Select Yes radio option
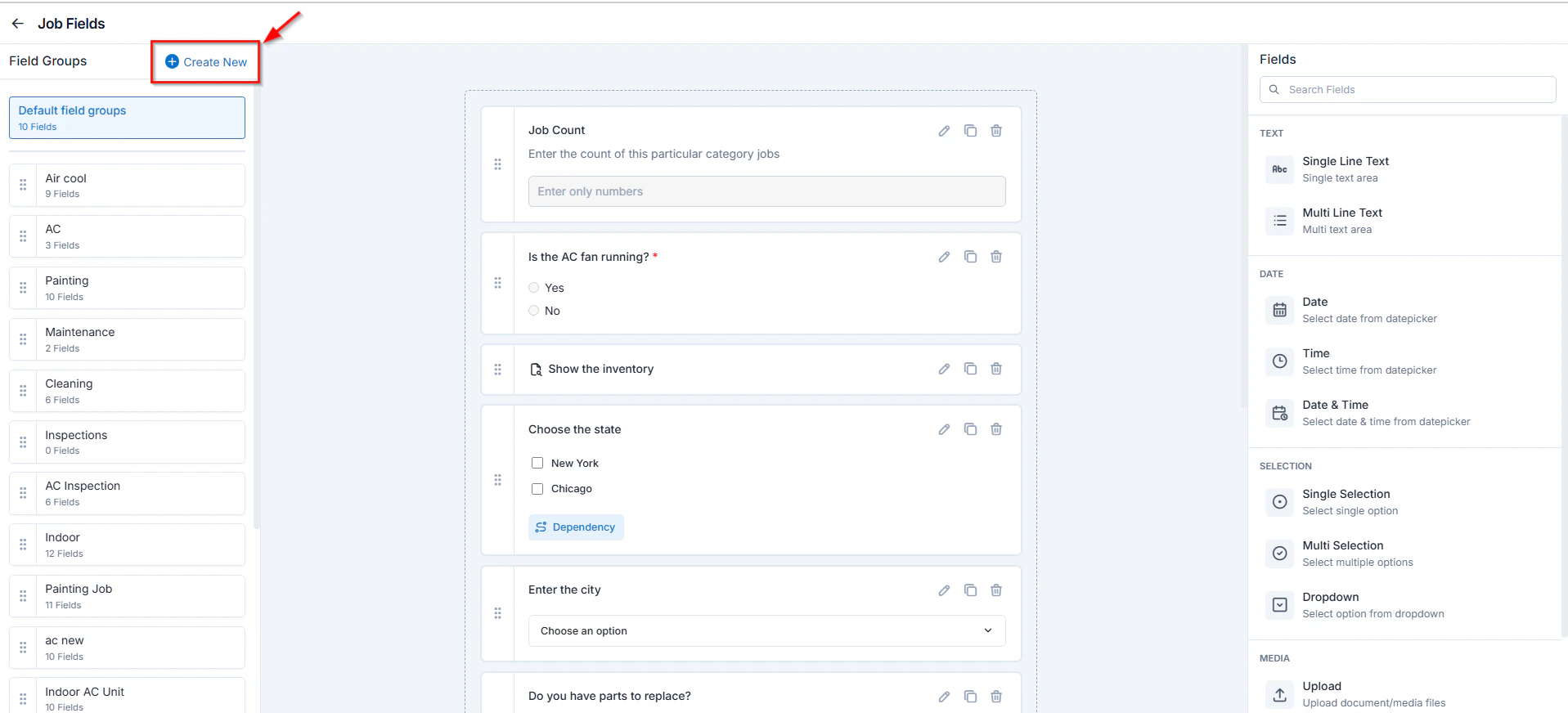The width and height of the screenshot is (1568, 713). click(x=534, y=288)
